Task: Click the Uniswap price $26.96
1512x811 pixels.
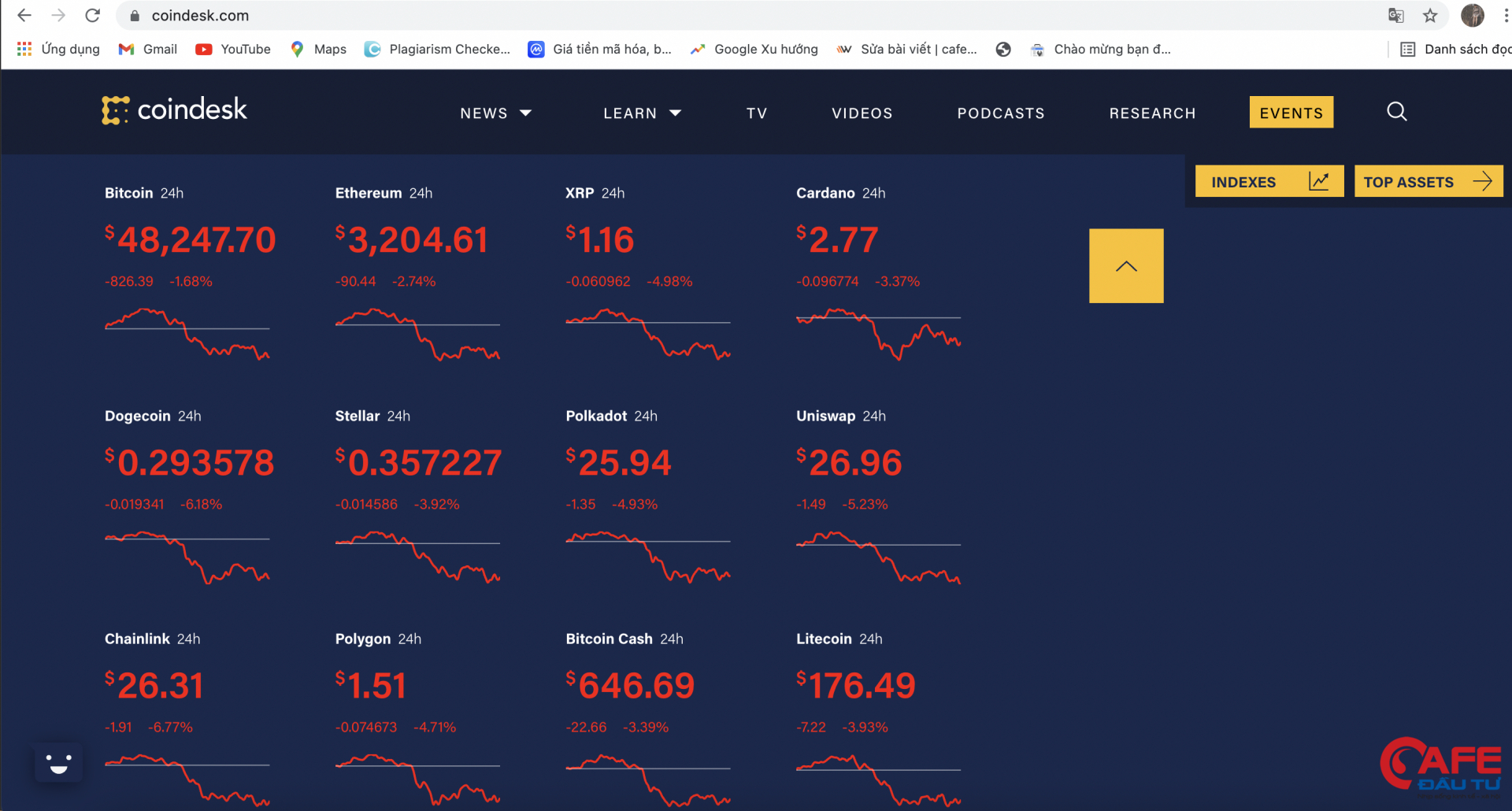Action: (849, 462)
